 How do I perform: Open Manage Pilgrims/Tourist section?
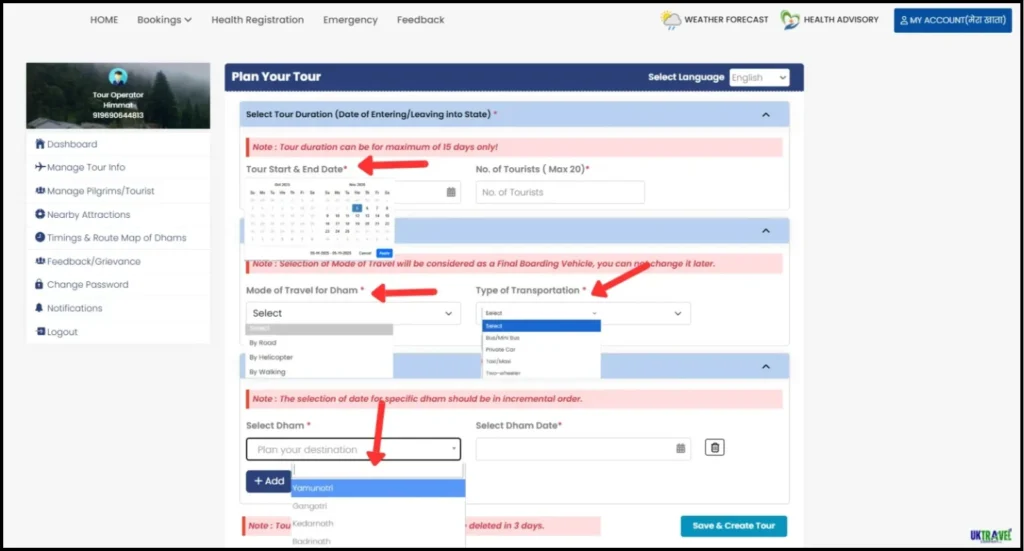pyautogui.click(x=101, y=191)
